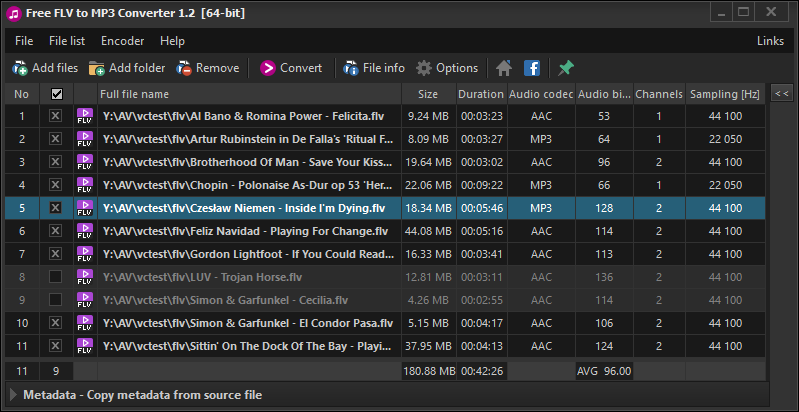799x412 pixels.
Task: Sort by the Audio codec header
Action: (541, 94)
